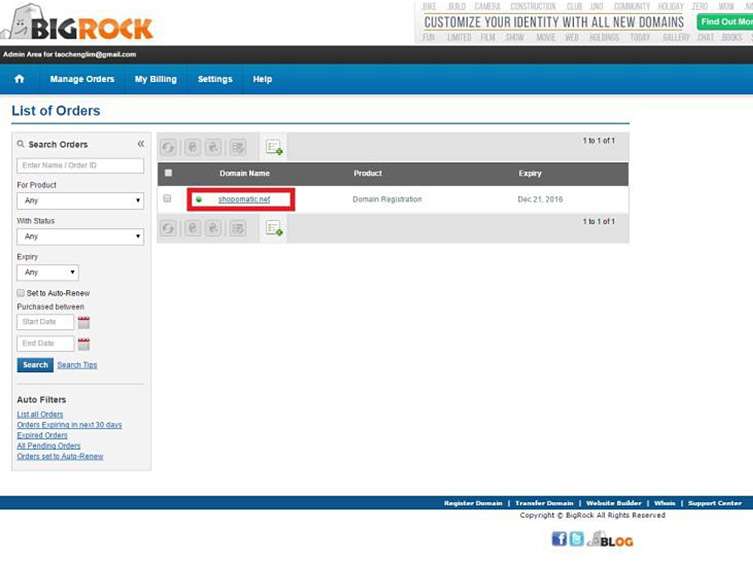The width and height of the screenshot is (753, 565).
Task: Focus the Start Date field
Action: coord(46,322)
